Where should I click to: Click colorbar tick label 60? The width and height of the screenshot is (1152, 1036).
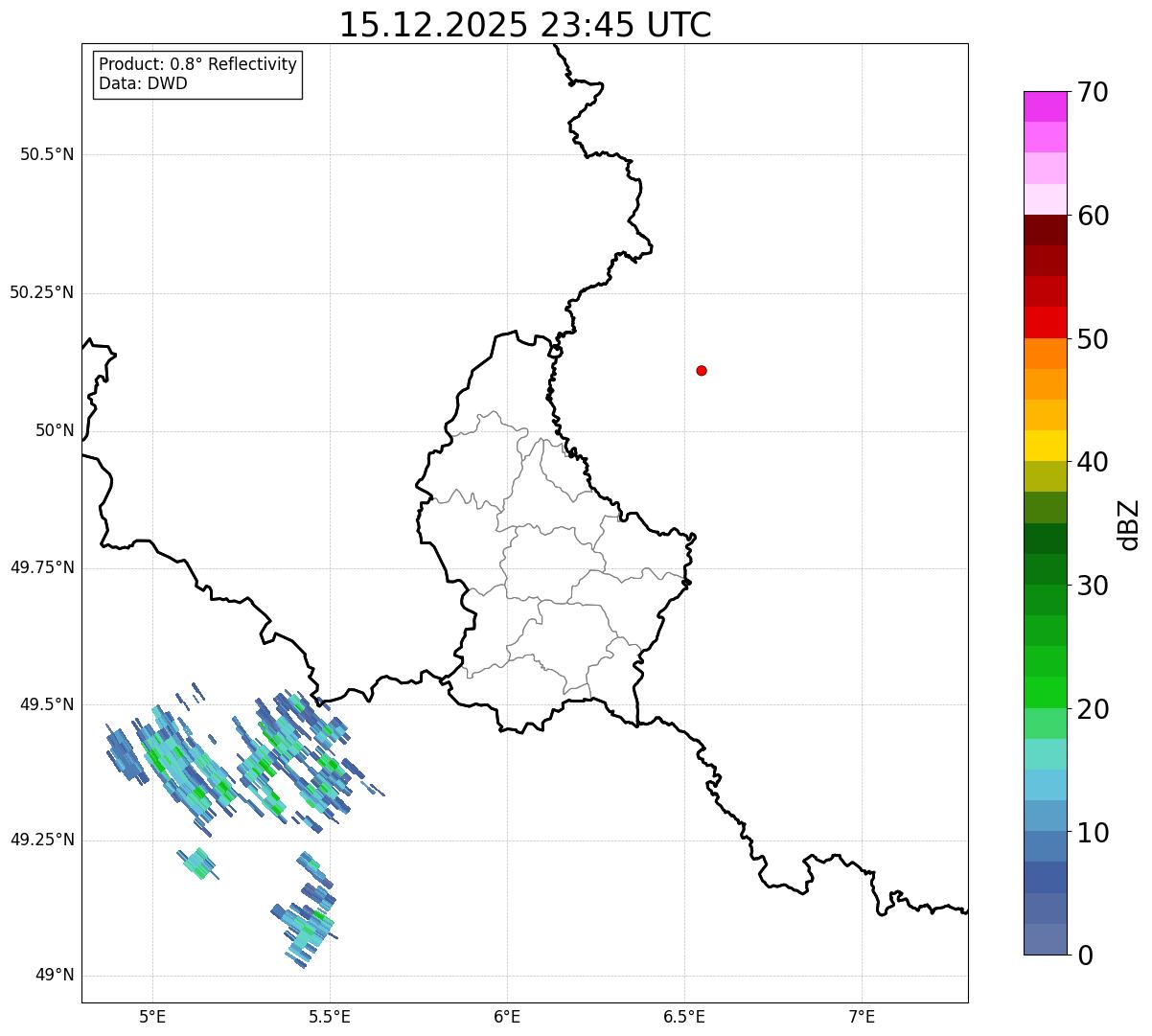[x=1094, y=216]
